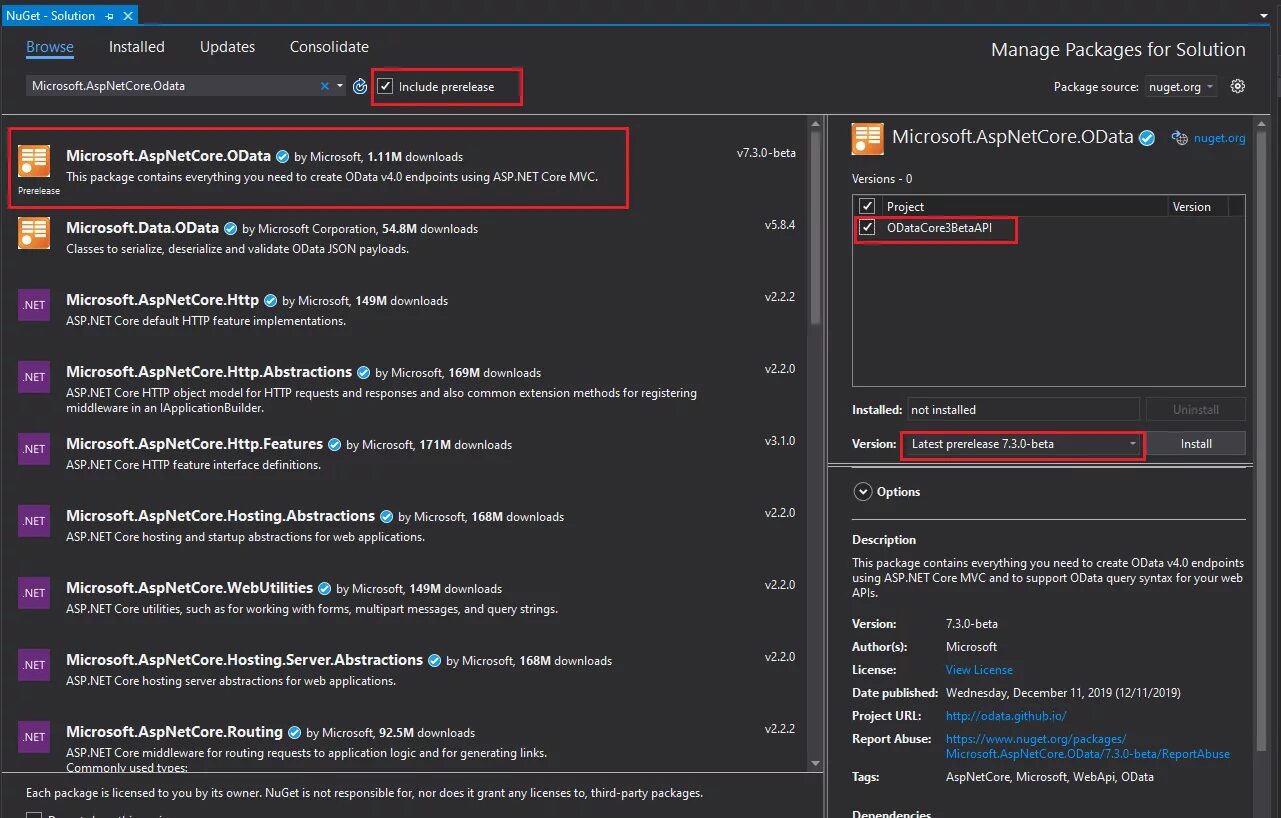The height and width of the screenshot is (818, 1281).
Task: Open the search box history dropdown arrow
Action: click(340, 86)
